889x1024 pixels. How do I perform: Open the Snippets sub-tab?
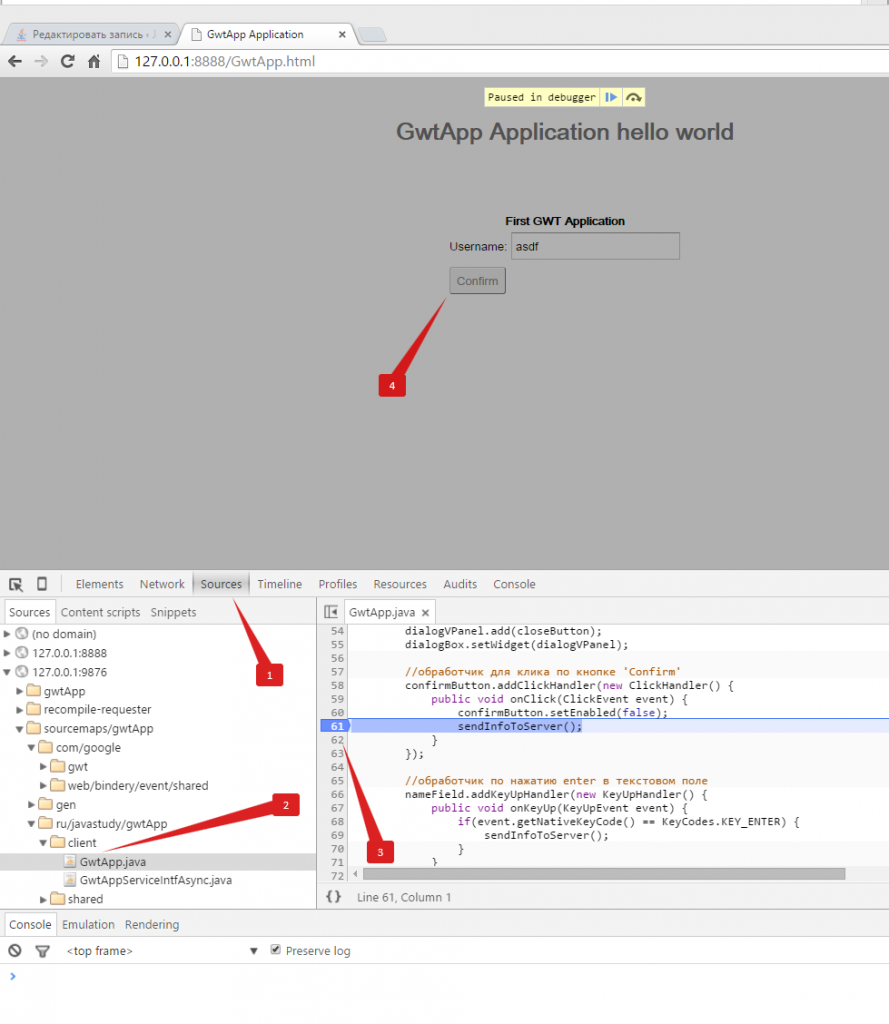[x=173, y=611]
